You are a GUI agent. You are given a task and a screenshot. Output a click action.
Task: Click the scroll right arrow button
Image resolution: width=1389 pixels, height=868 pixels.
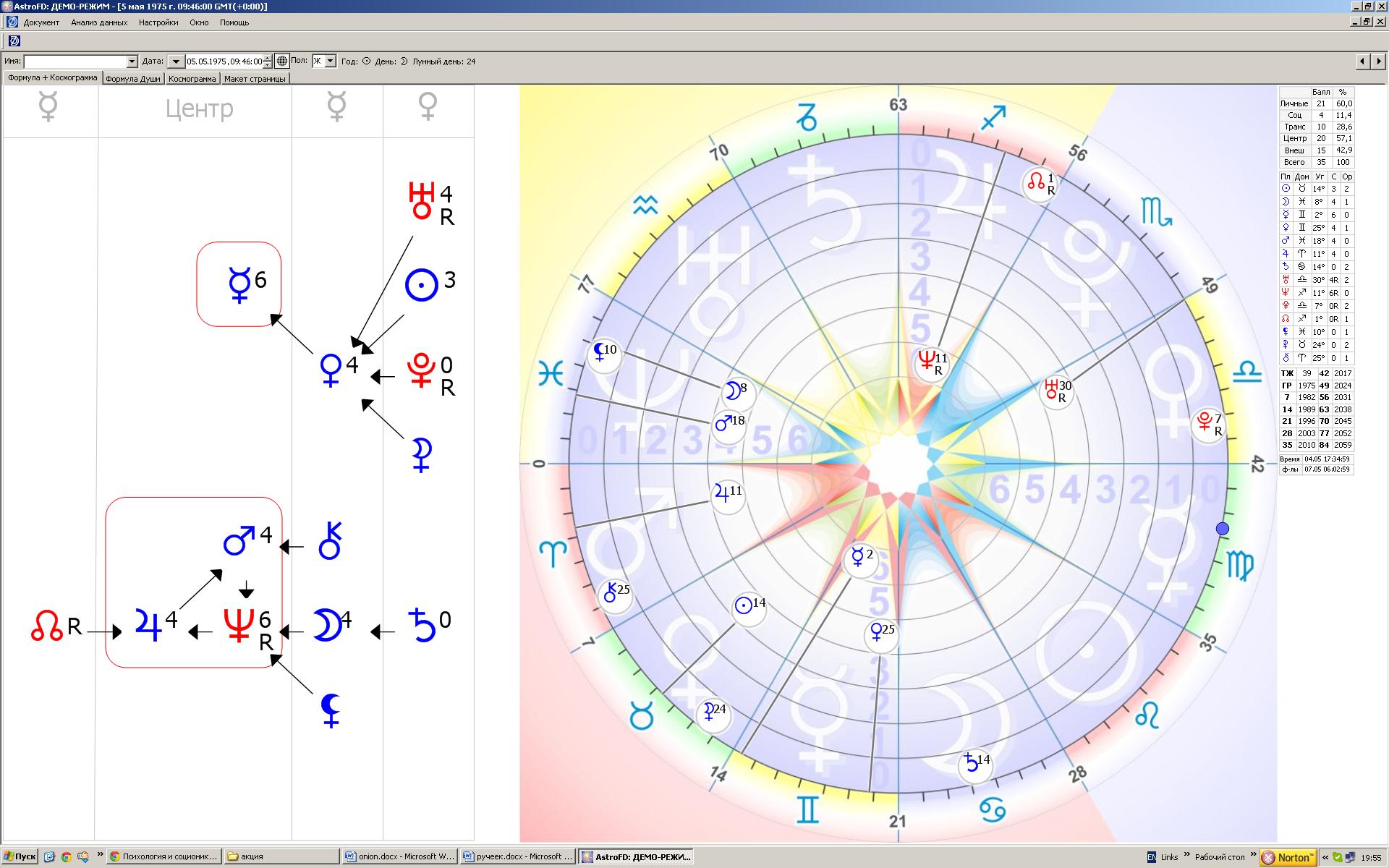click(1379, 61)
